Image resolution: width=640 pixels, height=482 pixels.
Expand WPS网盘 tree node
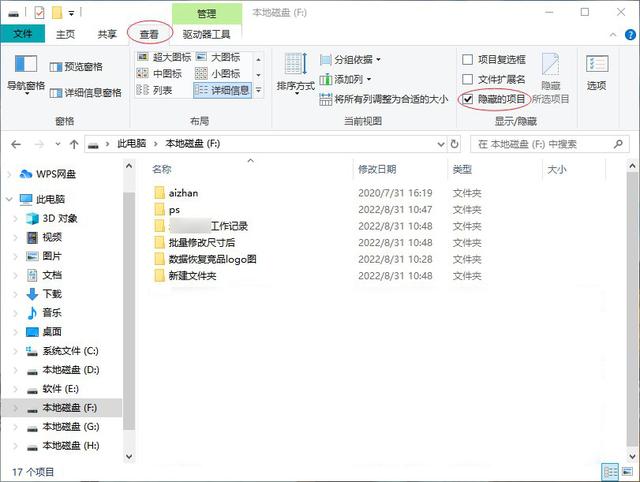coord(10,174)
